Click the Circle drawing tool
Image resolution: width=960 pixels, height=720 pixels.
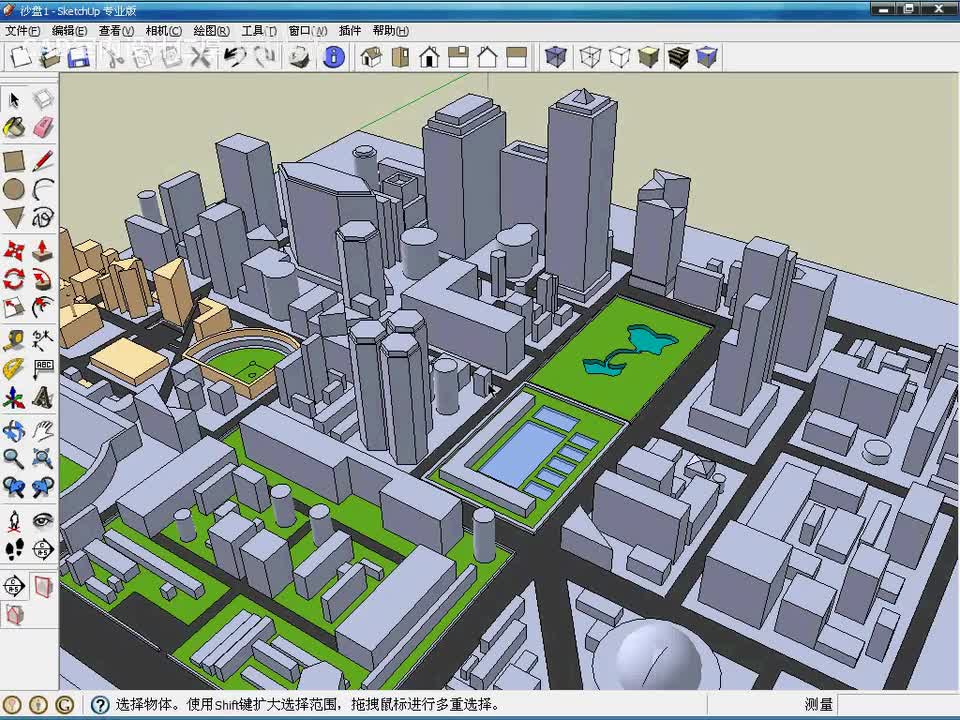tap(14, 189)
